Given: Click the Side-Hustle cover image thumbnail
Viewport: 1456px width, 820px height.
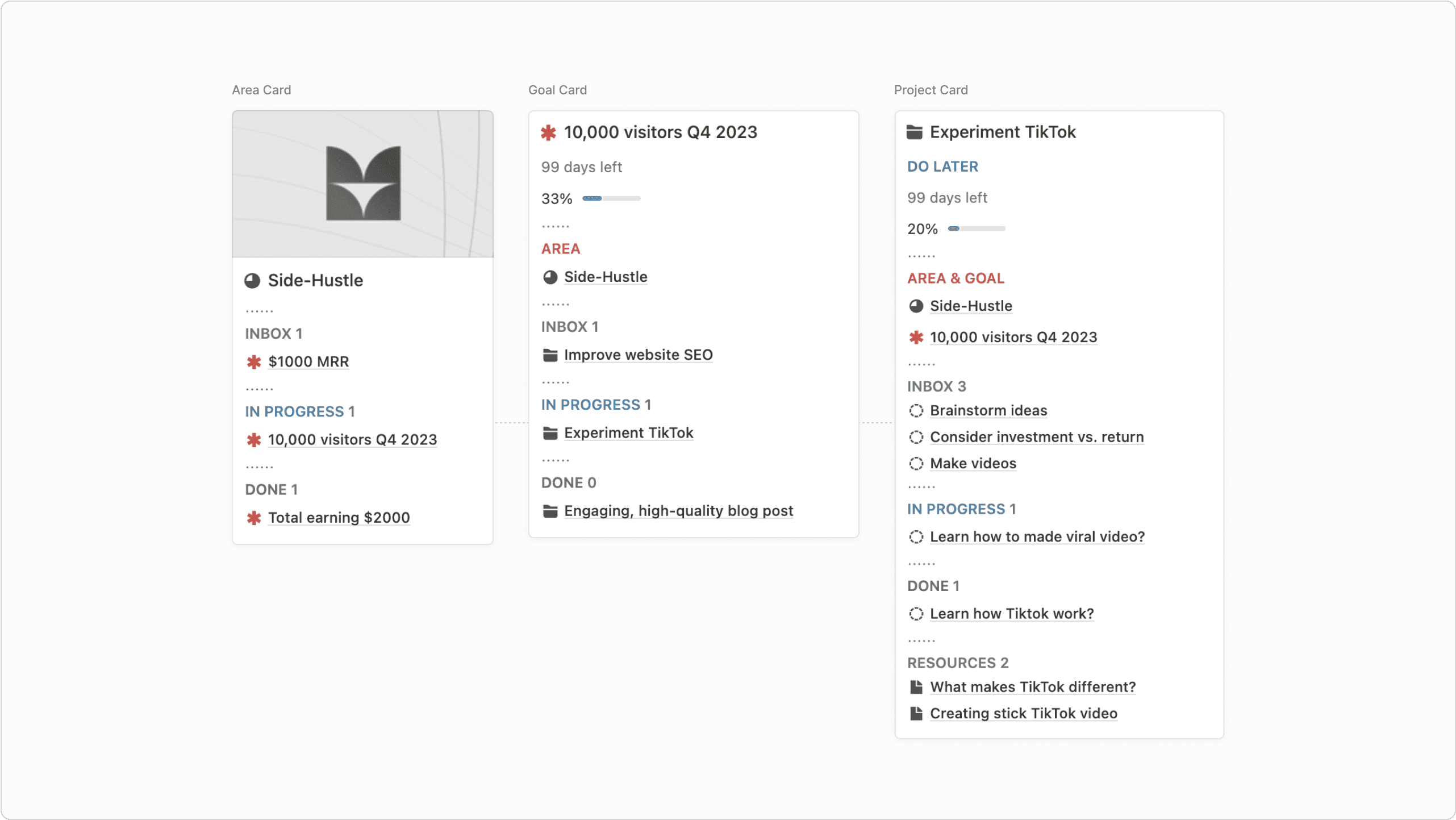Looking at the screenshot, I should click(362, 184).
